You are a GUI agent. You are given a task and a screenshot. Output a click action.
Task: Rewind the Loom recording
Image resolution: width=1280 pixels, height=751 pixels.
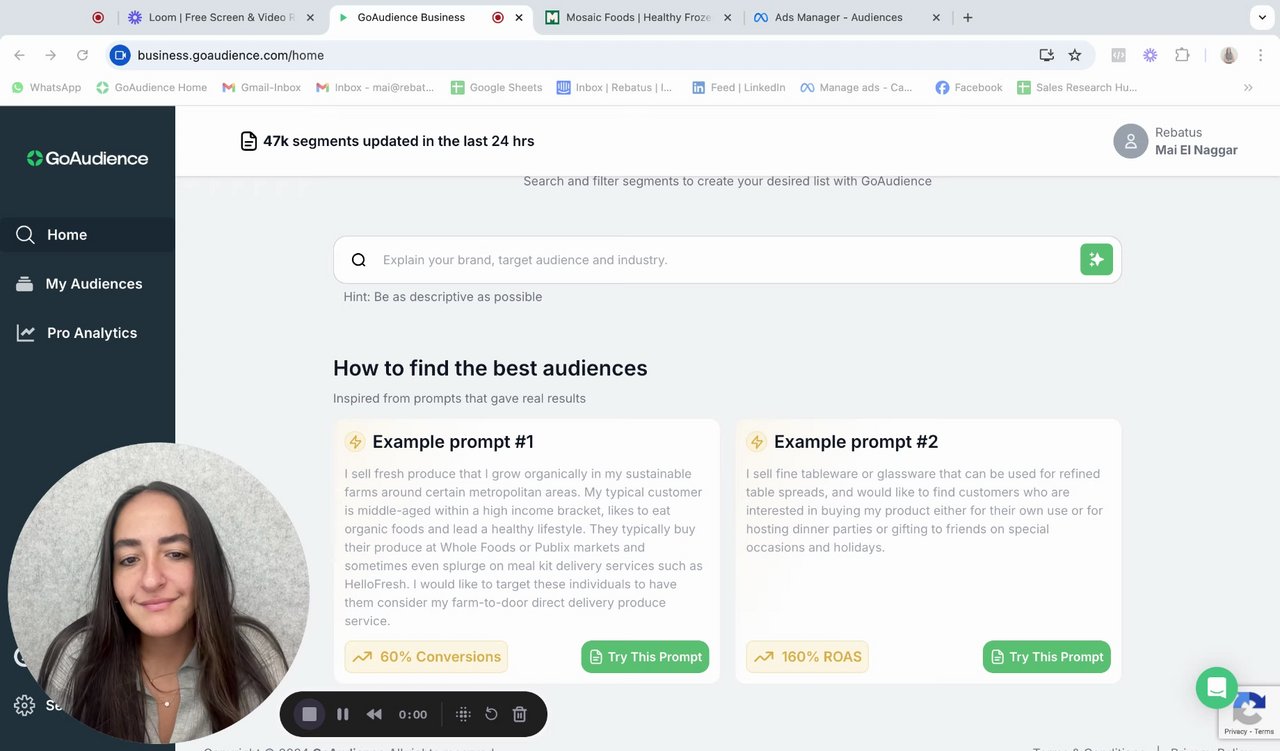(374, 714)
